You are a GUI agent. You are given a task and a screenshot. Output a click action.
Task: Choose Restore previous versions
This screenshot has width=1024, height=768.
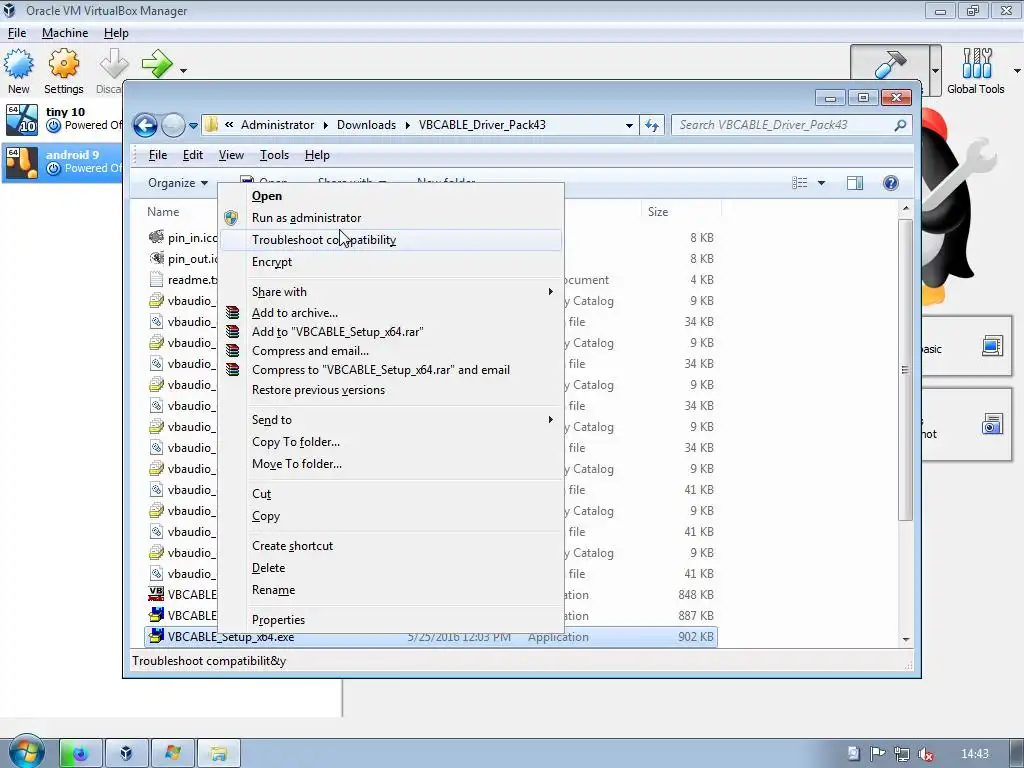(x=391, y=390)
